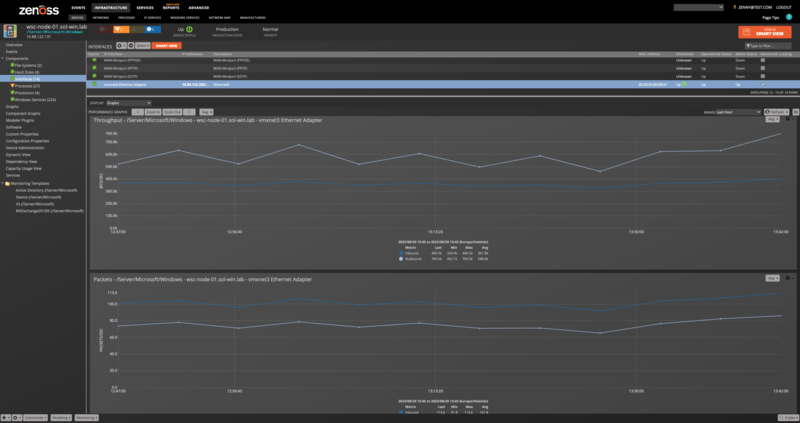Viewport: 800px width, 423px height.
Task: Click the red critical event count badge
Action: pyautogui.click(x=105, y=30)
